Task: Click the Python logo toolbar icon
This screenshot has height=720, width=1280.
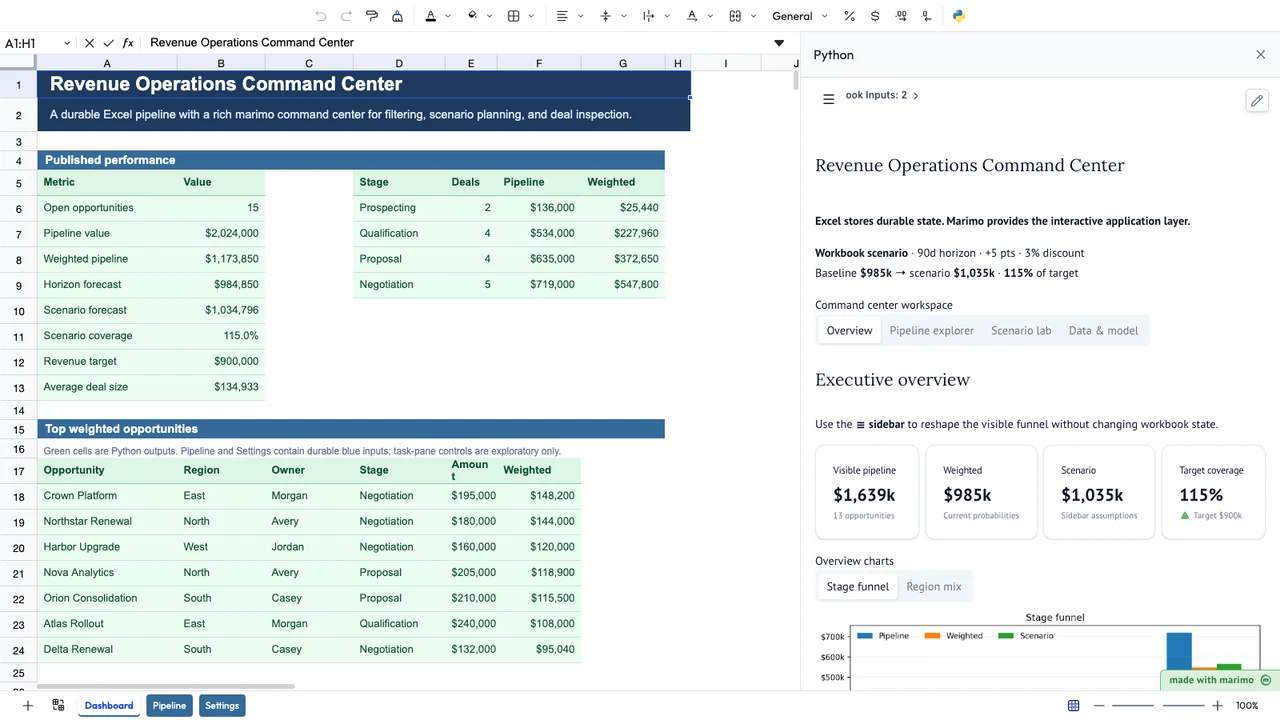Action: point(958,16)
